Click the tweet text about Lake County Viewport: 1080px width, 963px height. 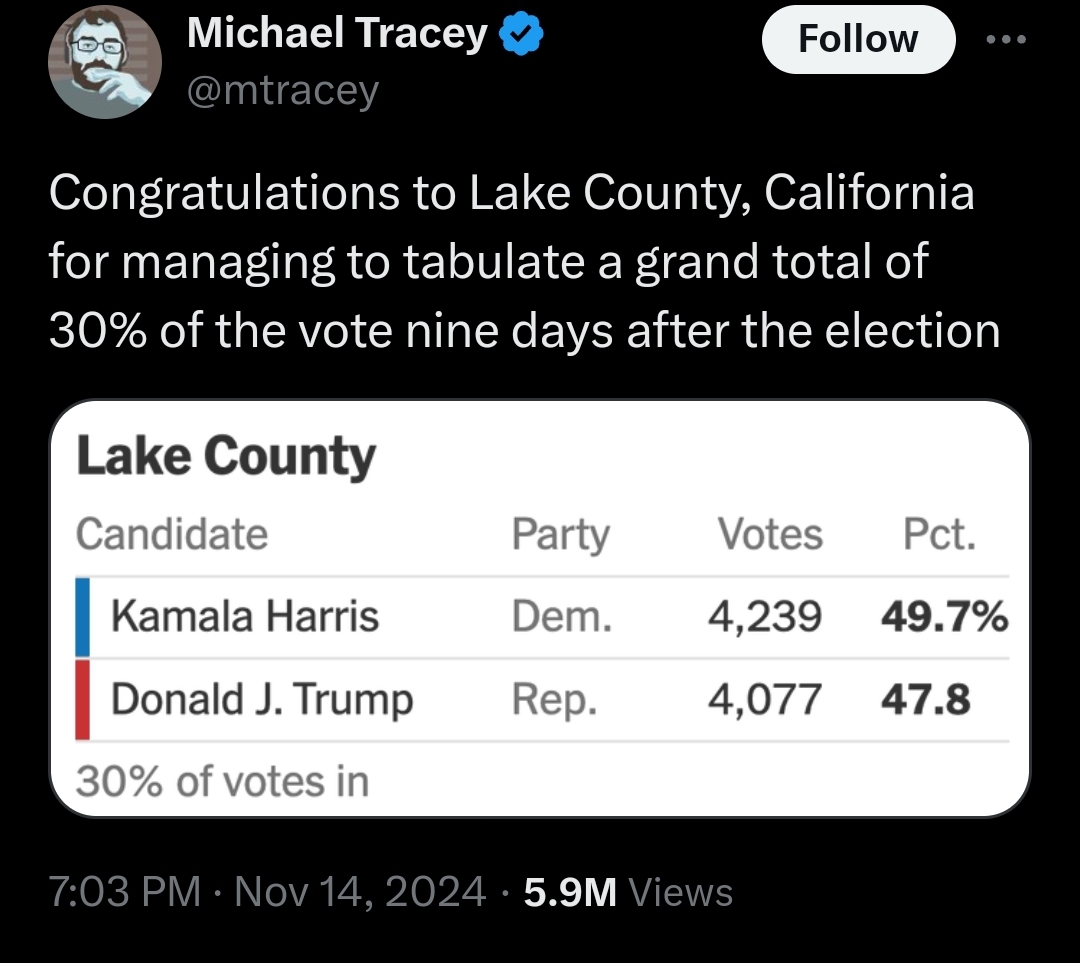[x=523, y=262]
